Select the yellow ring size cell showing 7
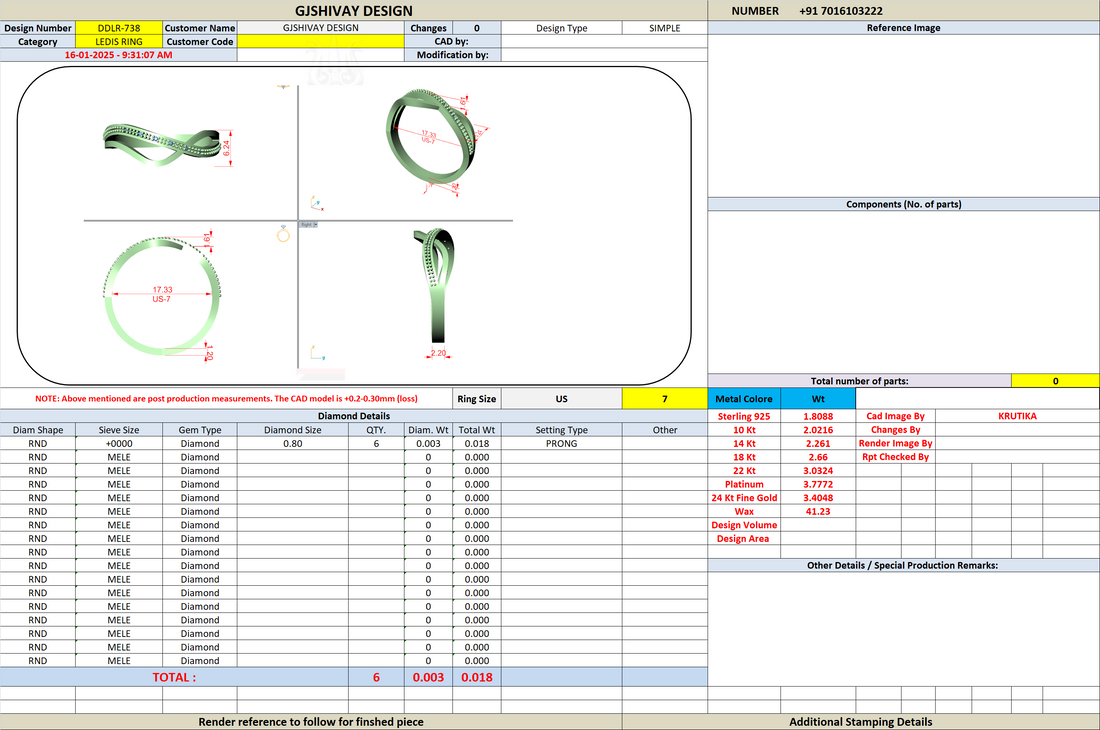Screen dimensions: 1100x730 coord(664,398)
